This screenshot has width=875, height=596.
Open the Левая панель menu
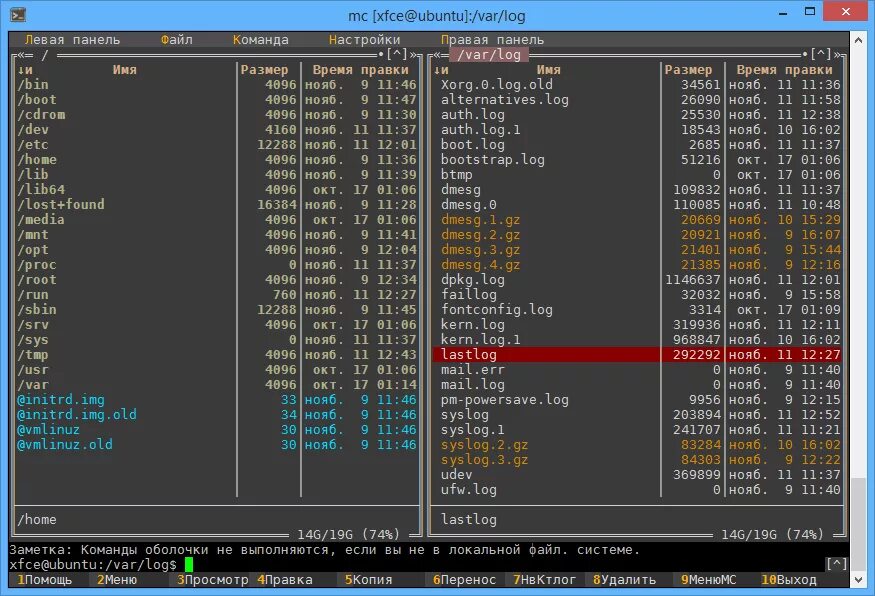point(73,40)
